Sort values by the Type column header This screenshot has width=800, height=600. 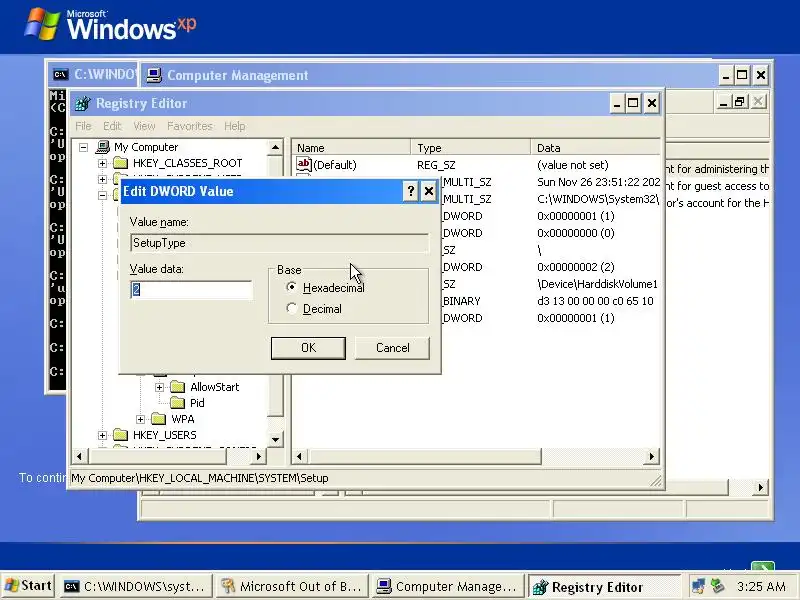point(471,148)
